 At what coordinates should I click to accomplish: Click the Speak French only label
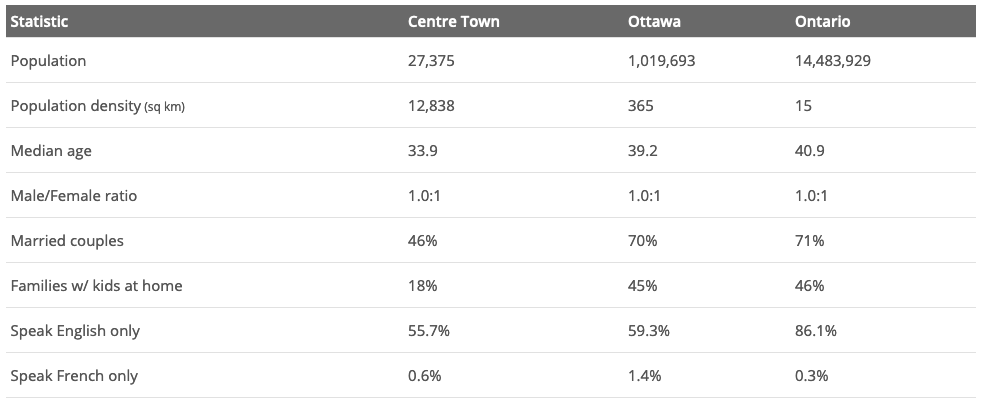coord(74,376)
